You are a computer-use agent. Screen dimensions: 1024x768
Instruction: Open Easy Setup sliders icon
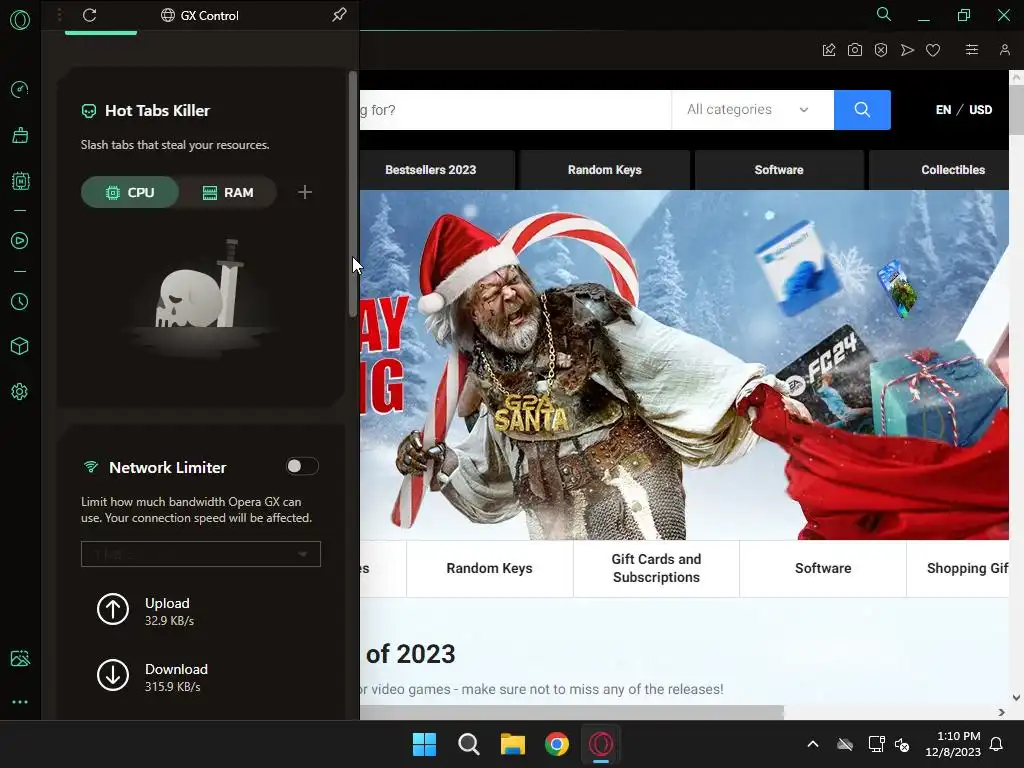[x=972, y=50]
